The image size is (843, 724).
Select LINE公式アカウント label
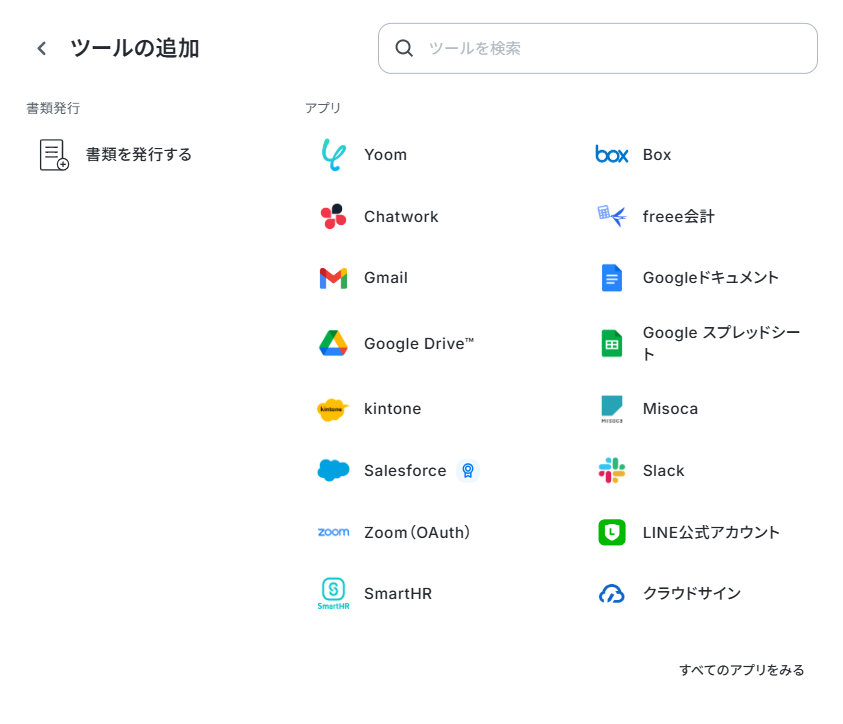[x=711, y=532]
